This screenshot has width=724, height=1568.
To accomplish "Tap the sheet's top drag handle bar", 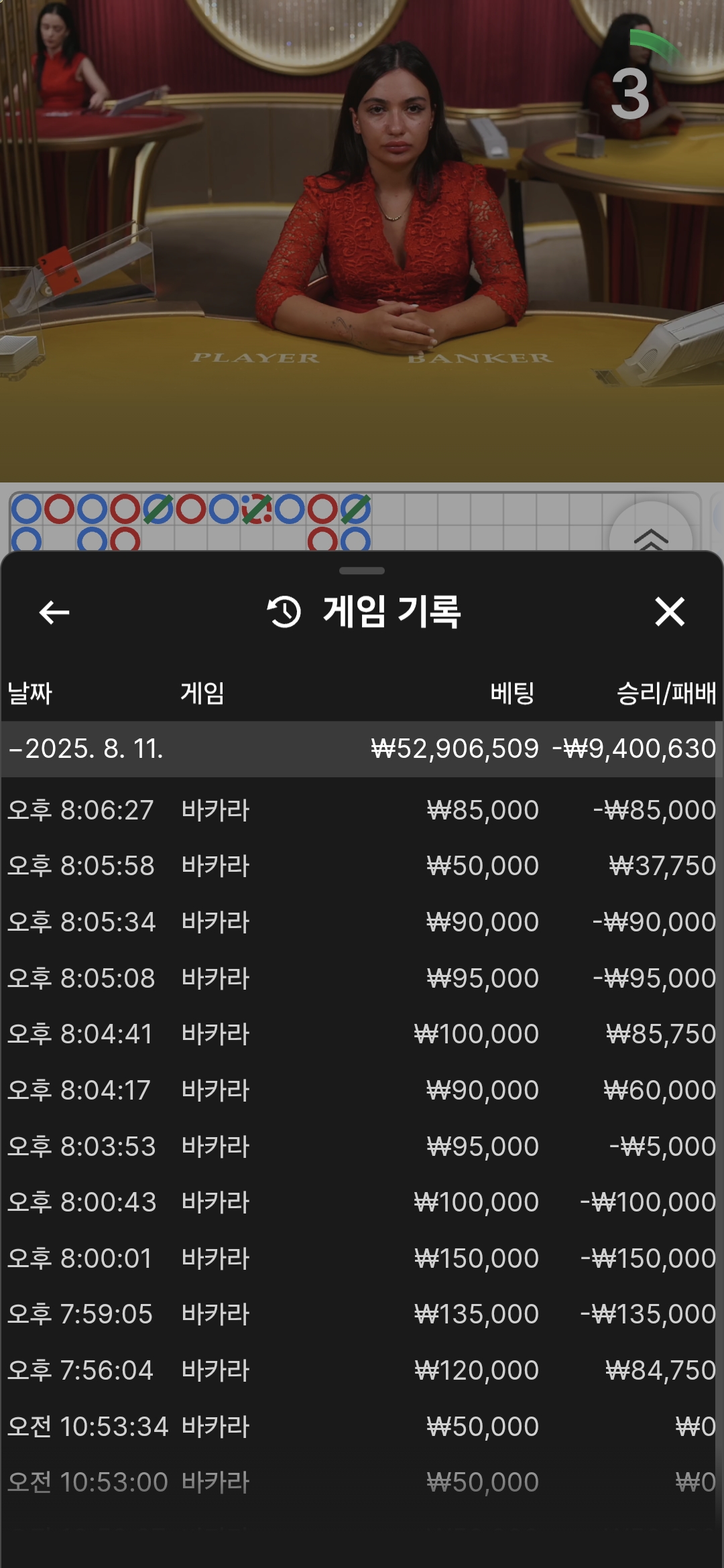I will point(362,571).
